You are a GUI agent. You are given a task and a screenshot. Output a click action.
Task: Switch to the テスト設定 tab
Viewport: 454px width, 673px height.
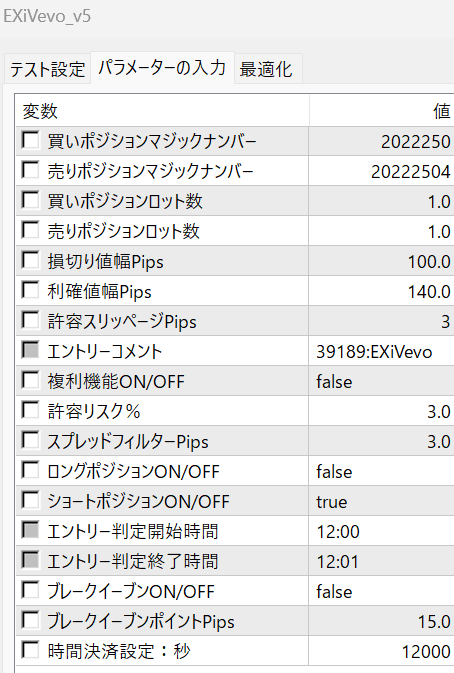(x=47, y=68)
